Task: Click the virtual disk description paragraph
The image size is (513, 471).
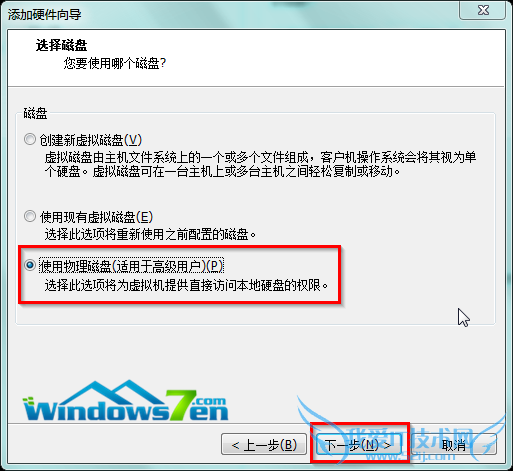Action: coord(260,164)
